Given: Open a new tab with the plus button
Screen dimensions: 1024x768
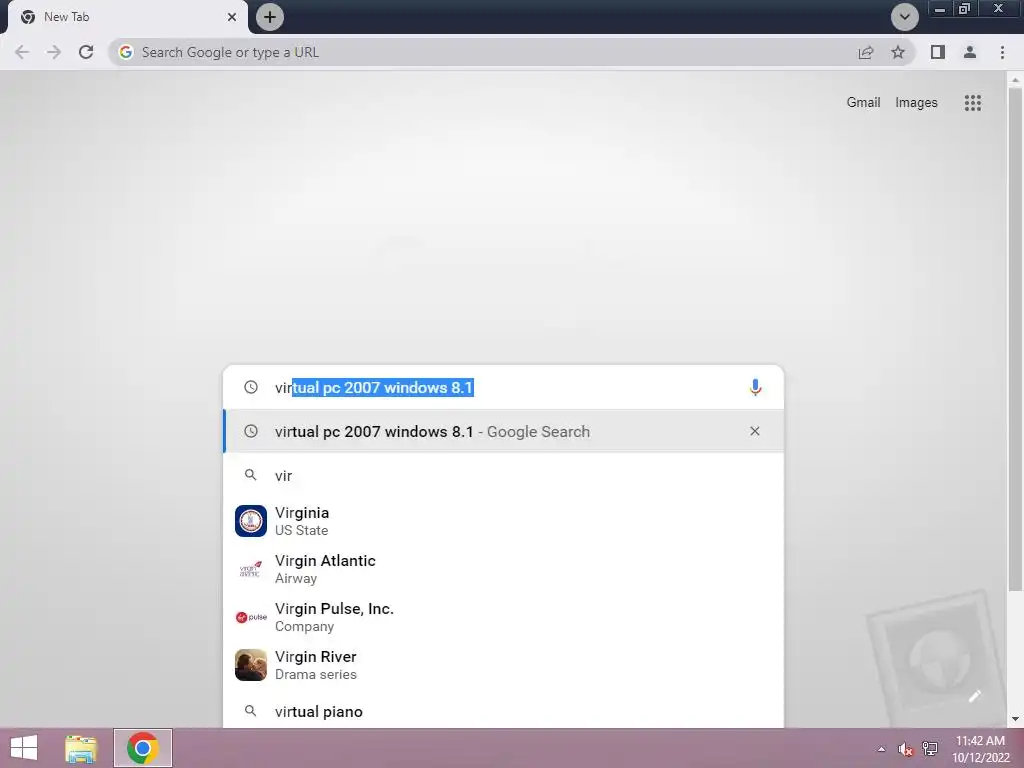Looking at the screenshot, I should [x=270, y=17].
